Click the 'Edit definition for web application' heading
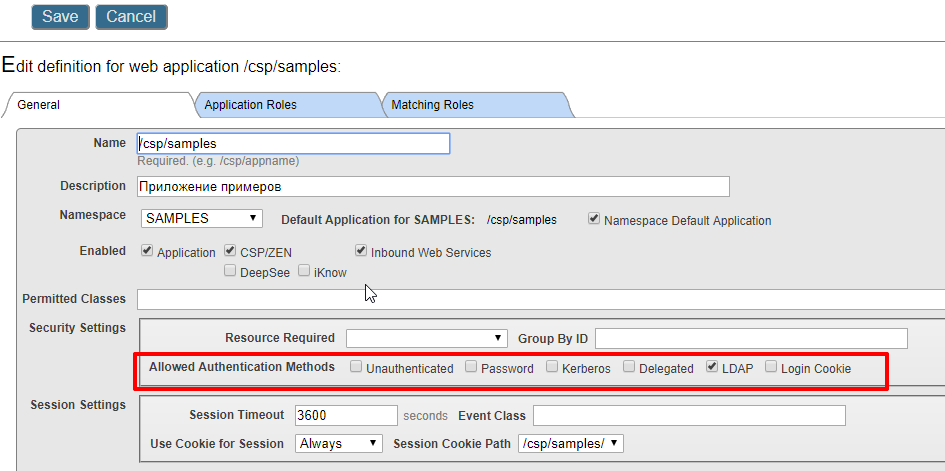Viewport: 945px width, 471px height. pyautogui.click(x=171, y=66)
